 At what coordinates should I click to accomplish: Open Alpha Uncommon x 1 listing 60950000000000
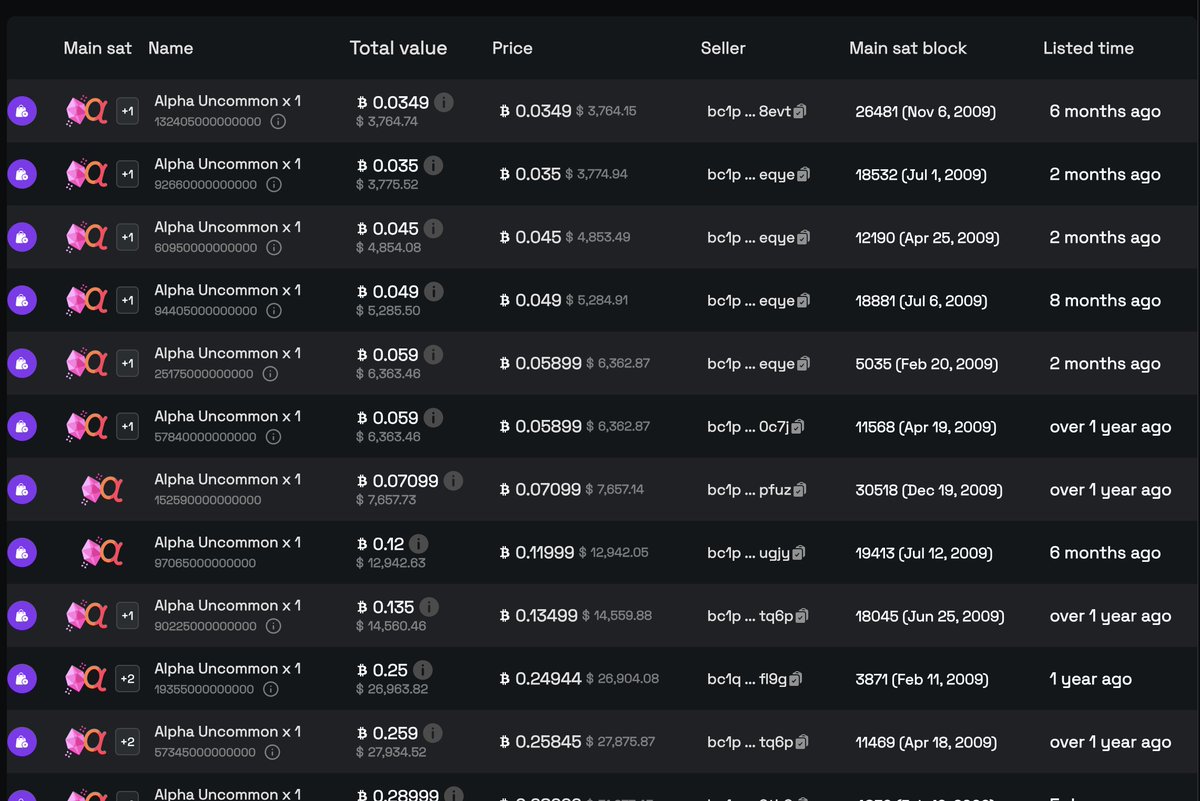click(x=228, y=227)
